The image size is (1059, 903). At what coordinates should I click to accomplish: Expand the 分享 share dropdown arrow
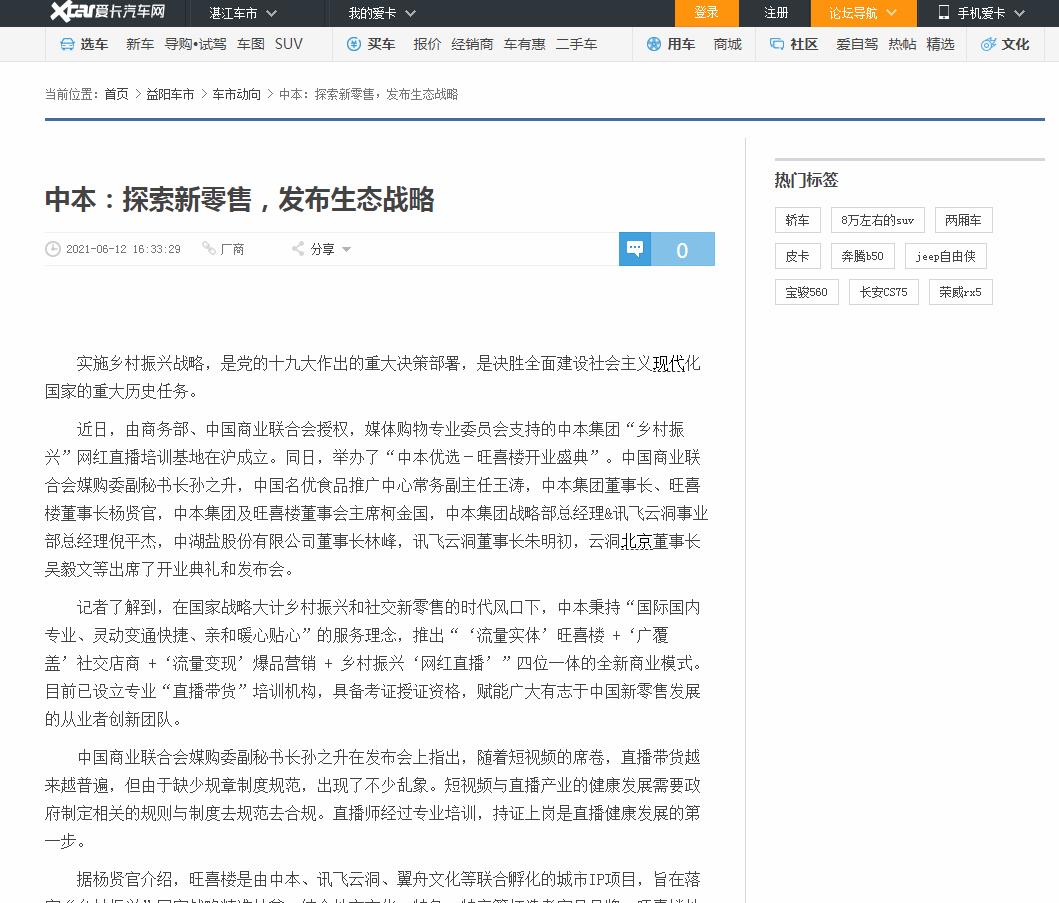point(346,250)
